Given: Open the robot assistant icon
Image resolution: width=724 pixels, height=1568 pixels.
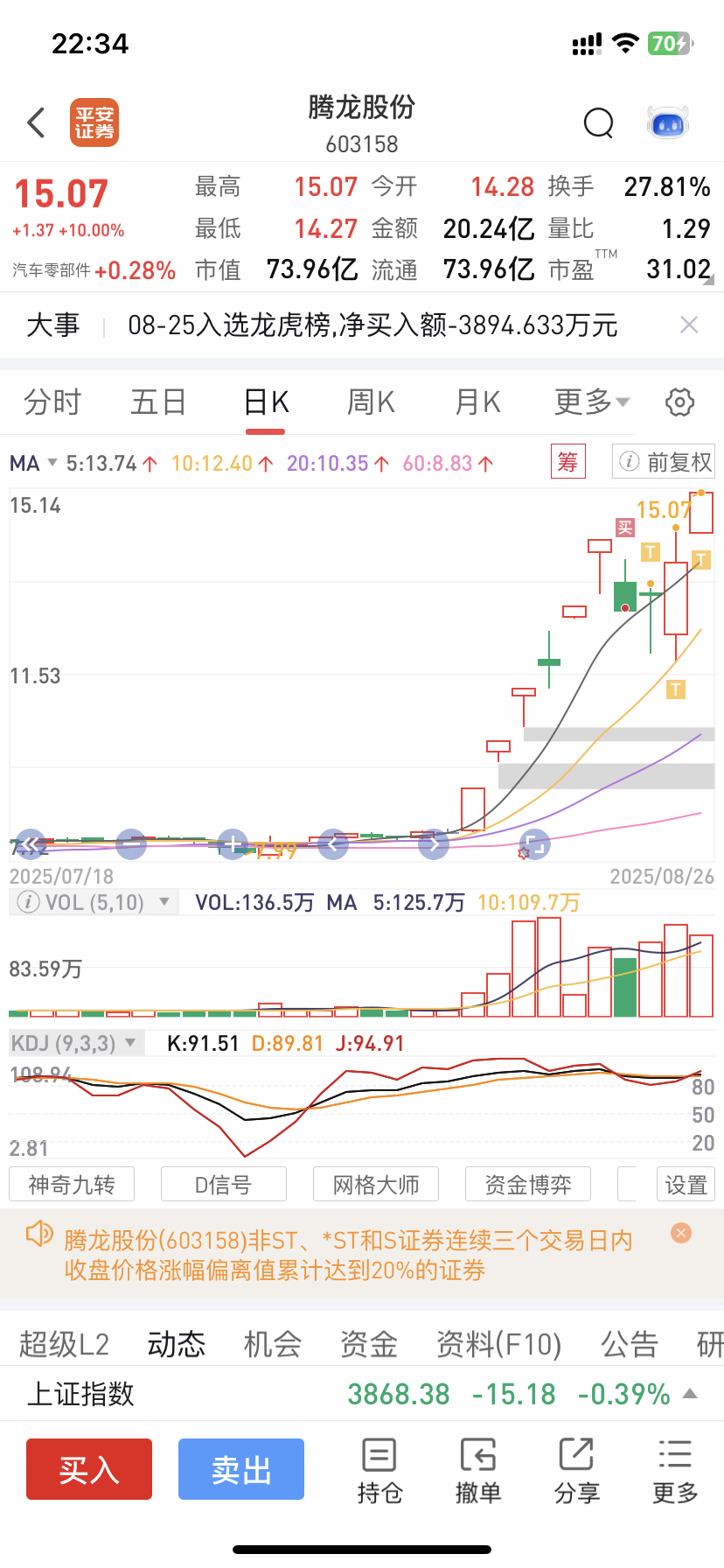Looking at the screenshot, I should click(668, 123).
